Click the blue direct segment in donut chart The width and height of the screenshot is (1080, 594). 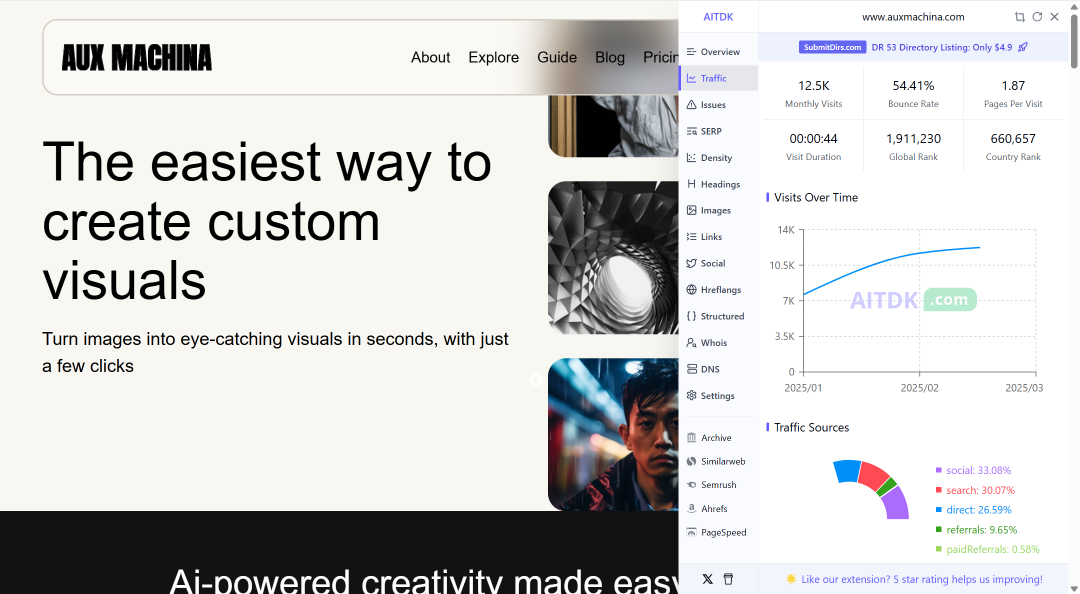(847, 471)
